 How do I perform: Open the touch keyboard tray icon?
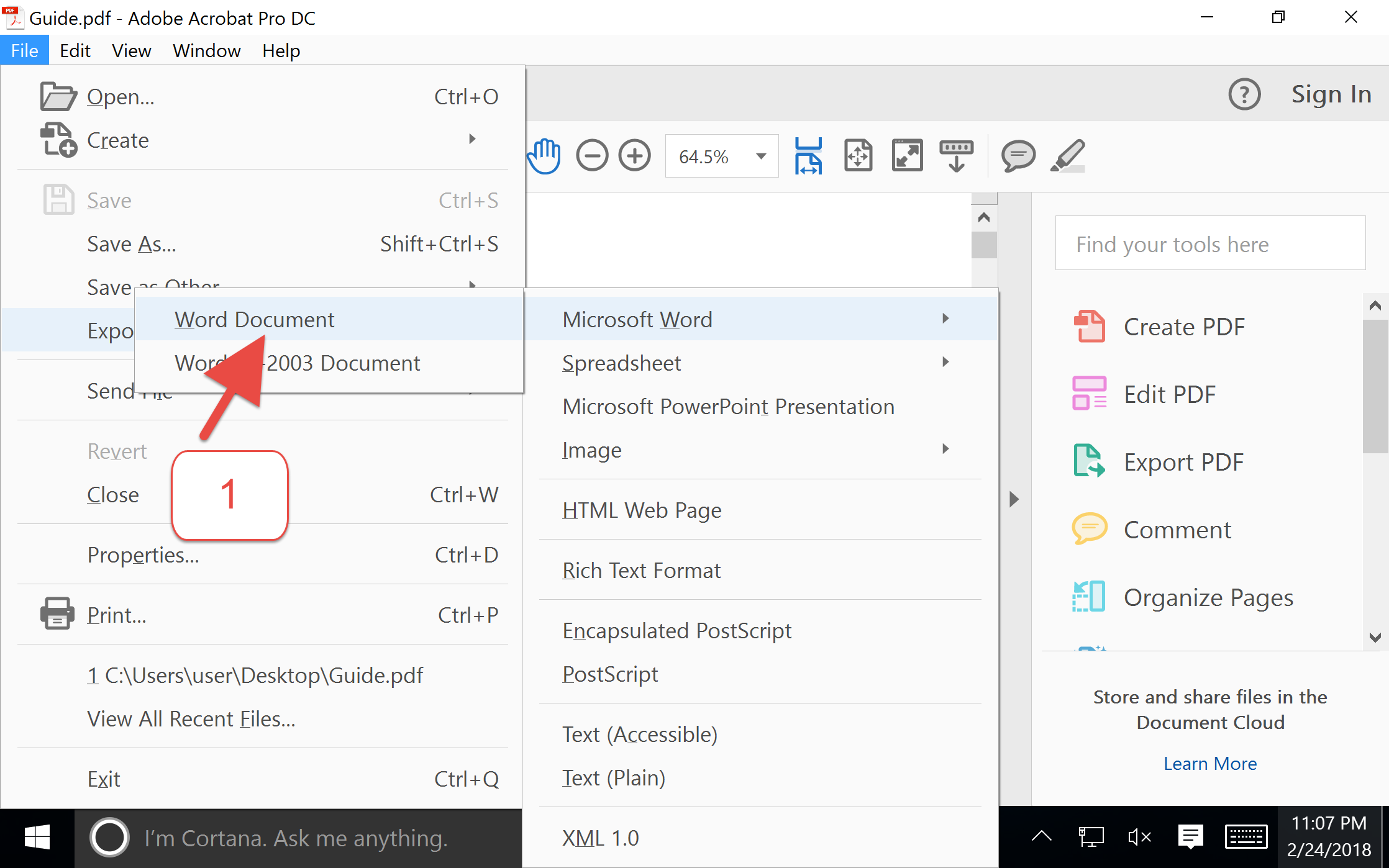(1246, 837)
